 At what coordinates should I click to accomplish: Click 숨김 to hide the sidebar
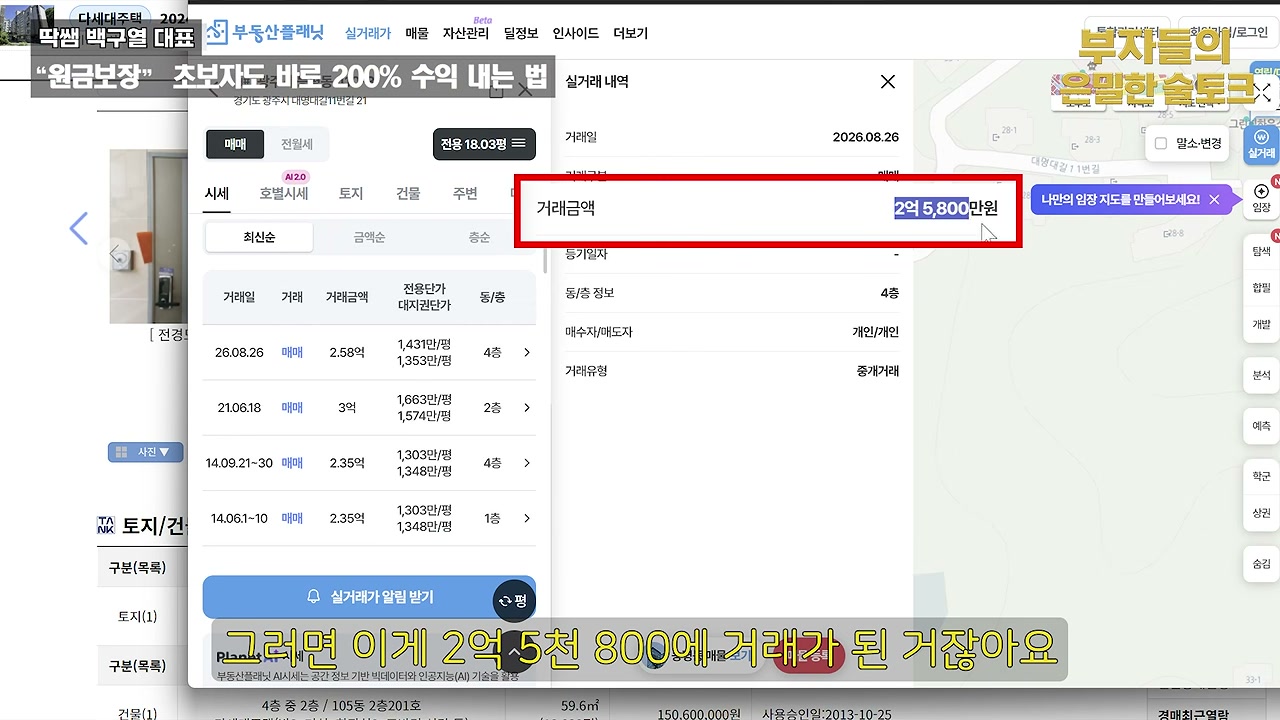pos(1261,564)
